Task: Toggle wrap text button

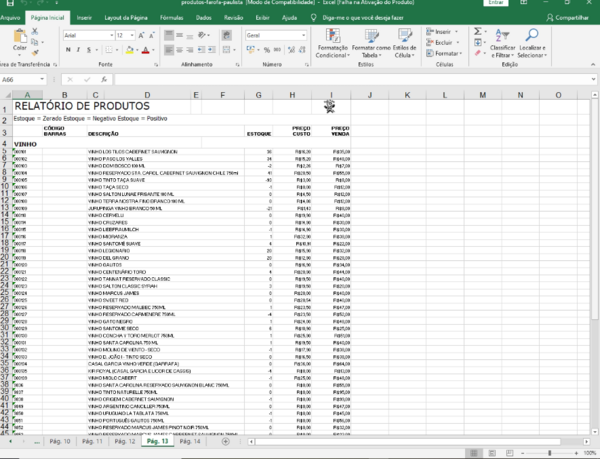Action: 227,36
